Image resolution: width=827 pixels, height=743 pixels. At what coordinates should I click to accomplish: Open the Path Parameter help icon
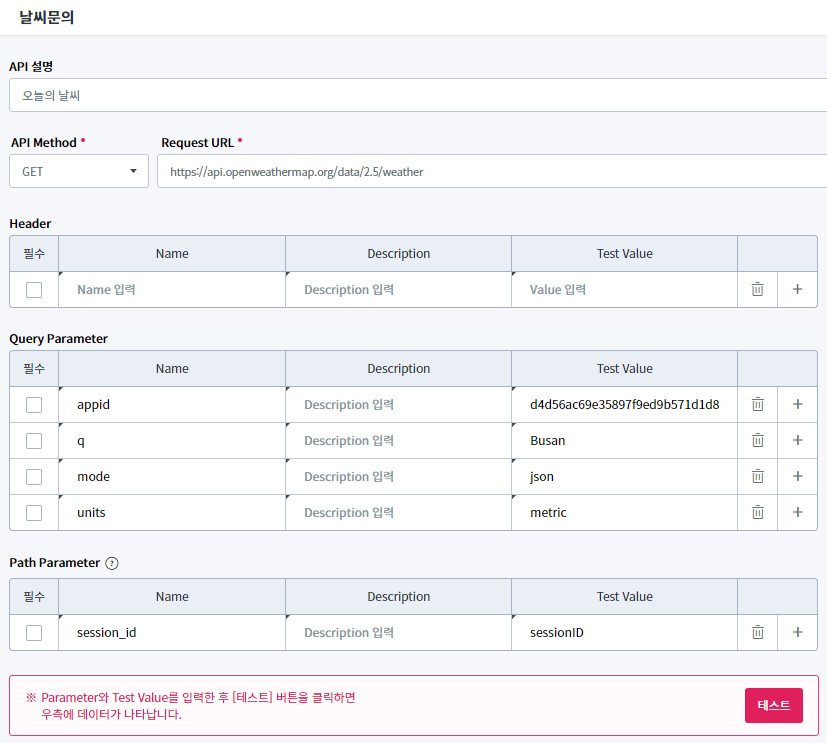(112, 563)
